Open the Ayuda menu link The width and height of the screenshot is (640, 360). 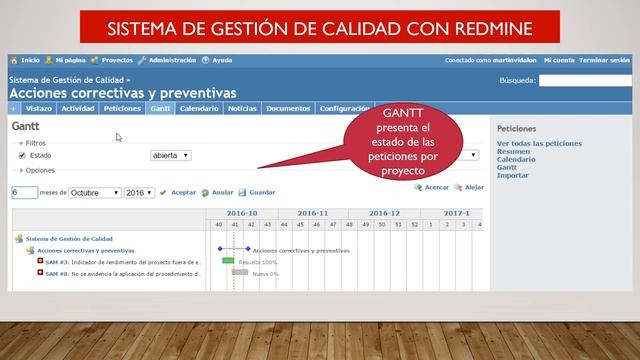coord(222,60)
